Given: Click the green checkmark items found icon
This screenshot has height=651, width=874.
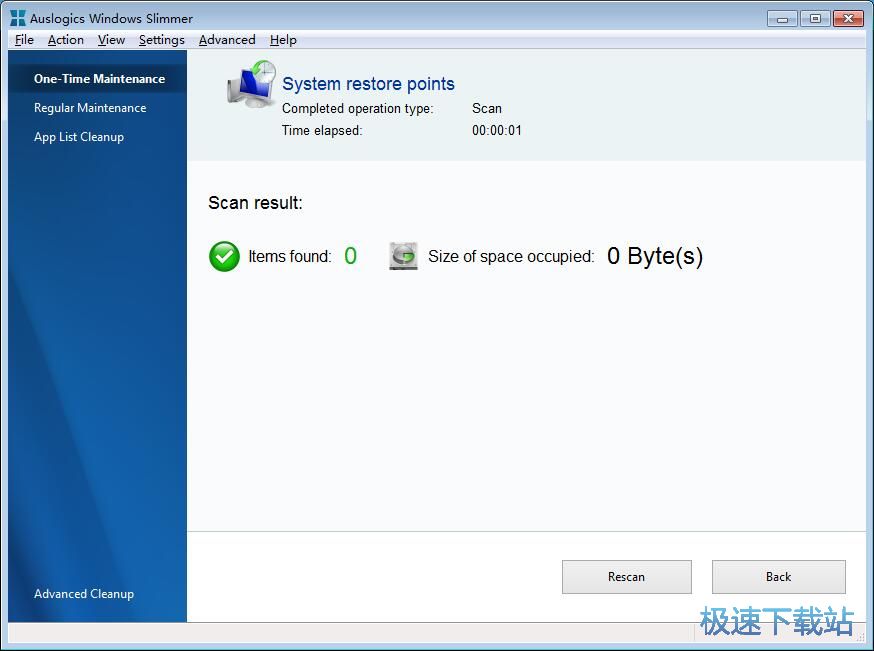Looking at the screenshot, I should (x=224, y=256).
